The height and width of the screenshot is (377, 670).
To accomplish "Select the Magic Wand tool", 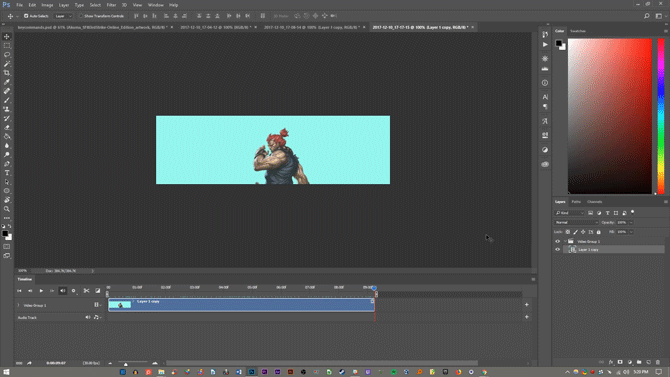I will 7,64.
